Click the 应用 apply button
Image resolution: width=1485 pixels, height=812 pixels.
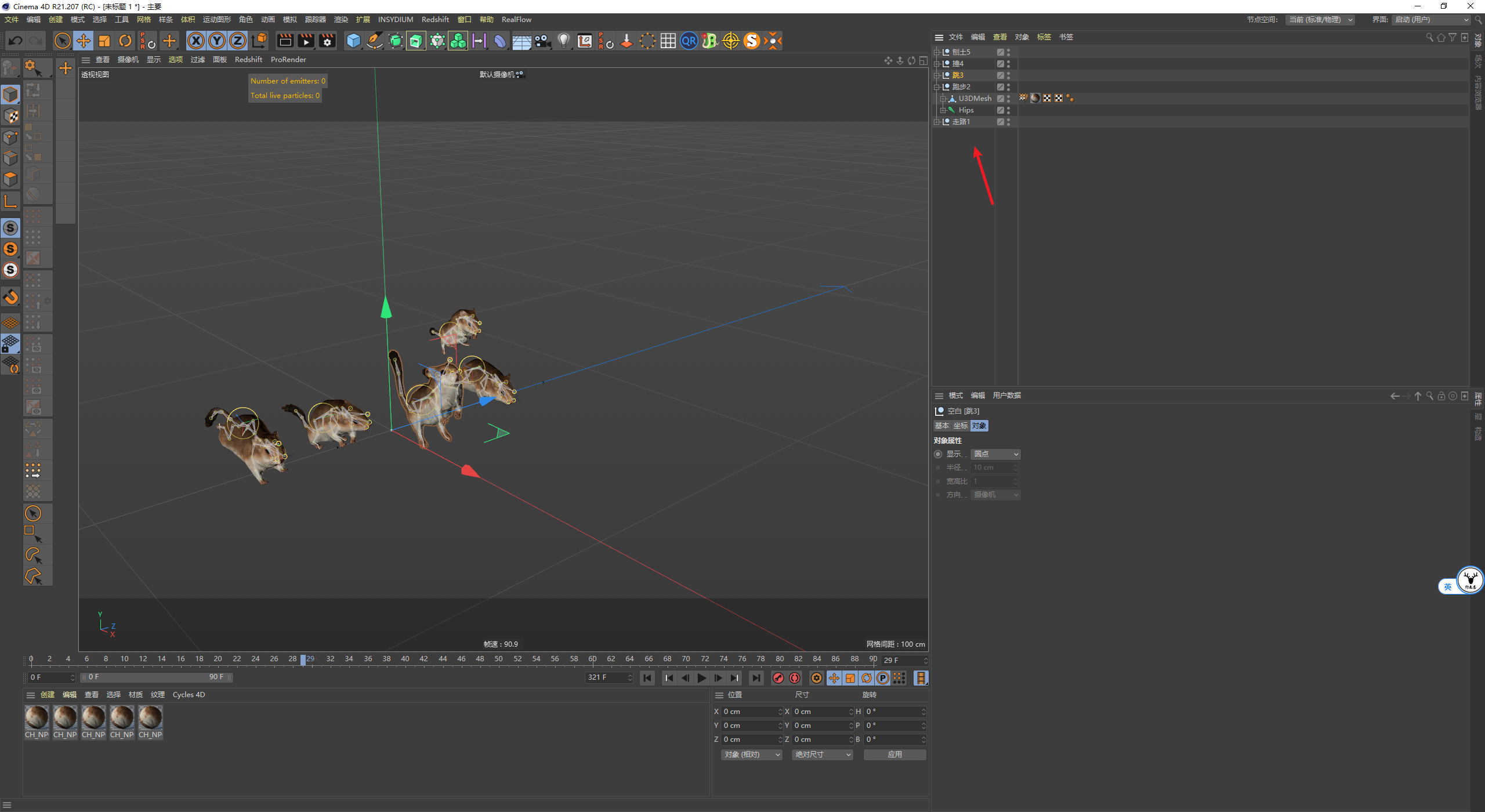pyautogui.click(x=894, y=755)
